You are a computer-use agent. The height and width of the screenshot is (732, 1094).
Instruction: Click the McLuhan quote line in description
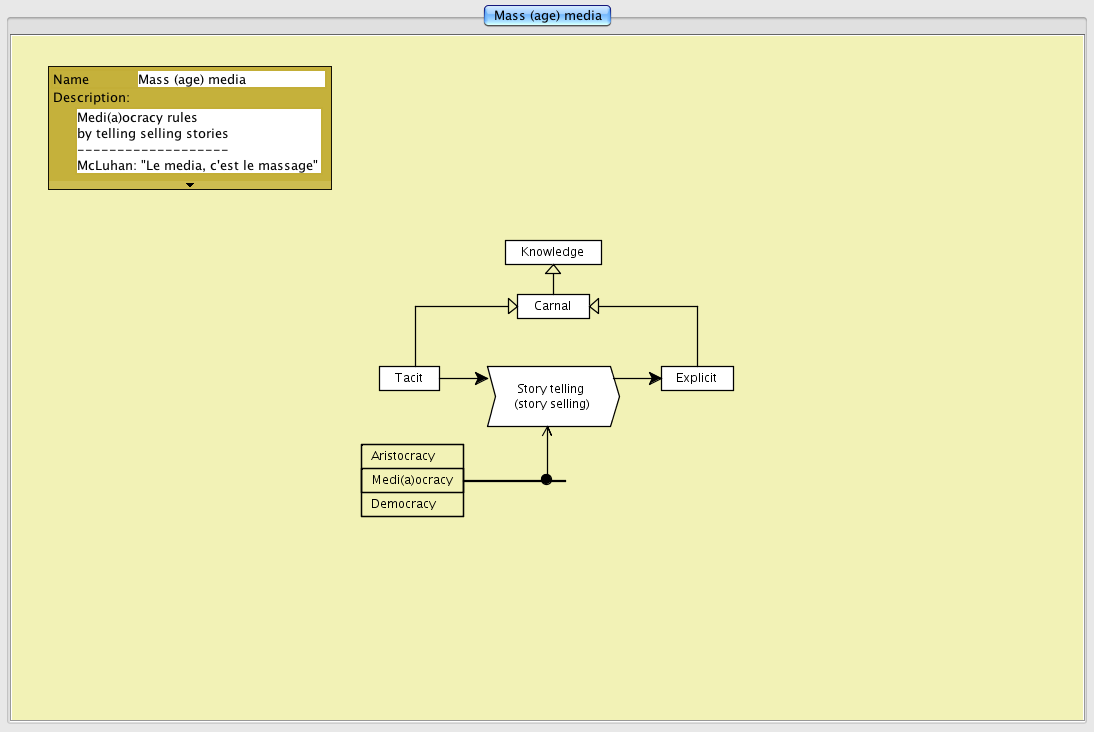[x=198, y=165]
